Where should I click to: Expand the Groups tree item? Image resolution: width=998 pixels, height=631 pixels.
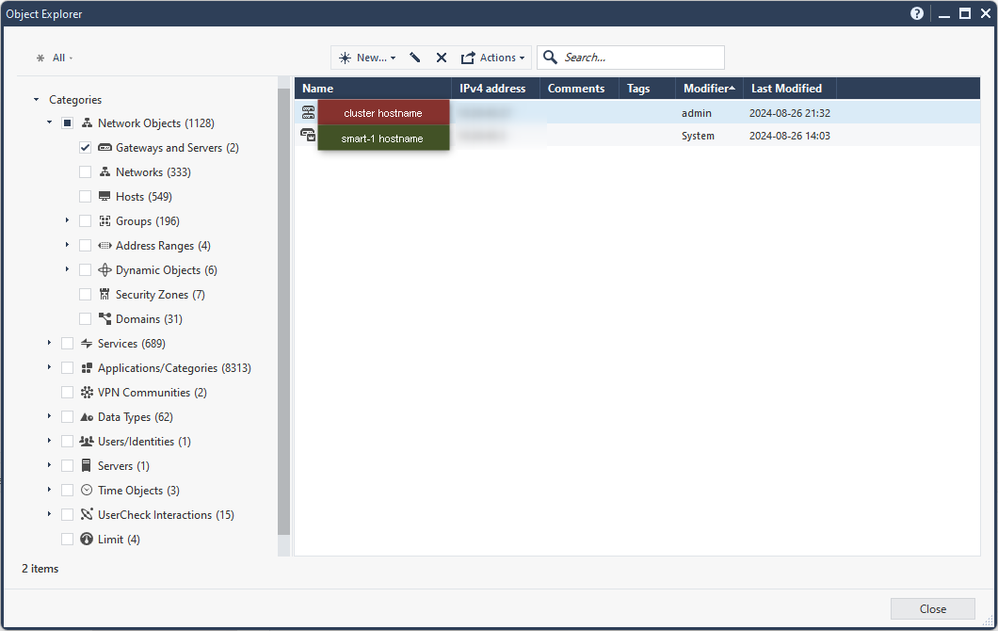(x=67, y=220)
